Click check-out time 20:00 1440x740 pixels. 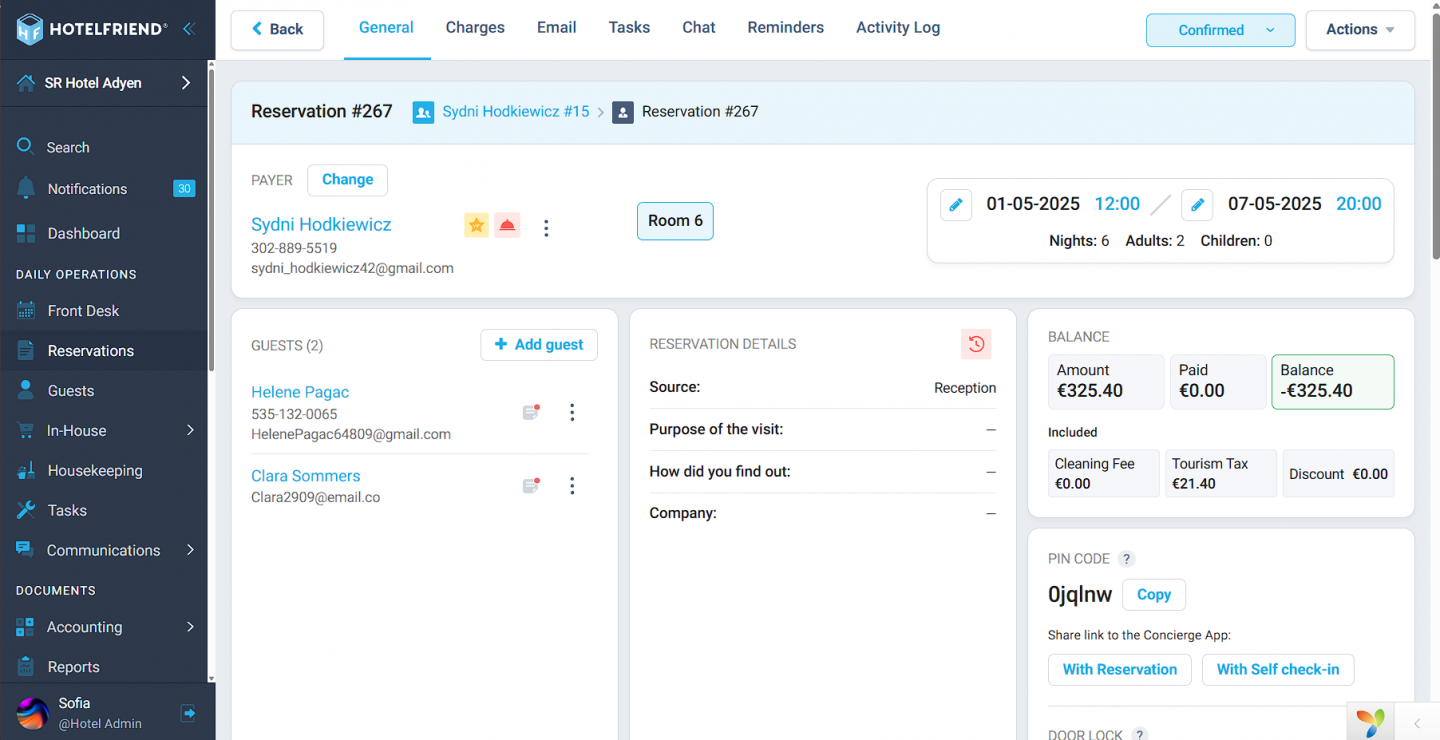click(x=1359, y=204)
